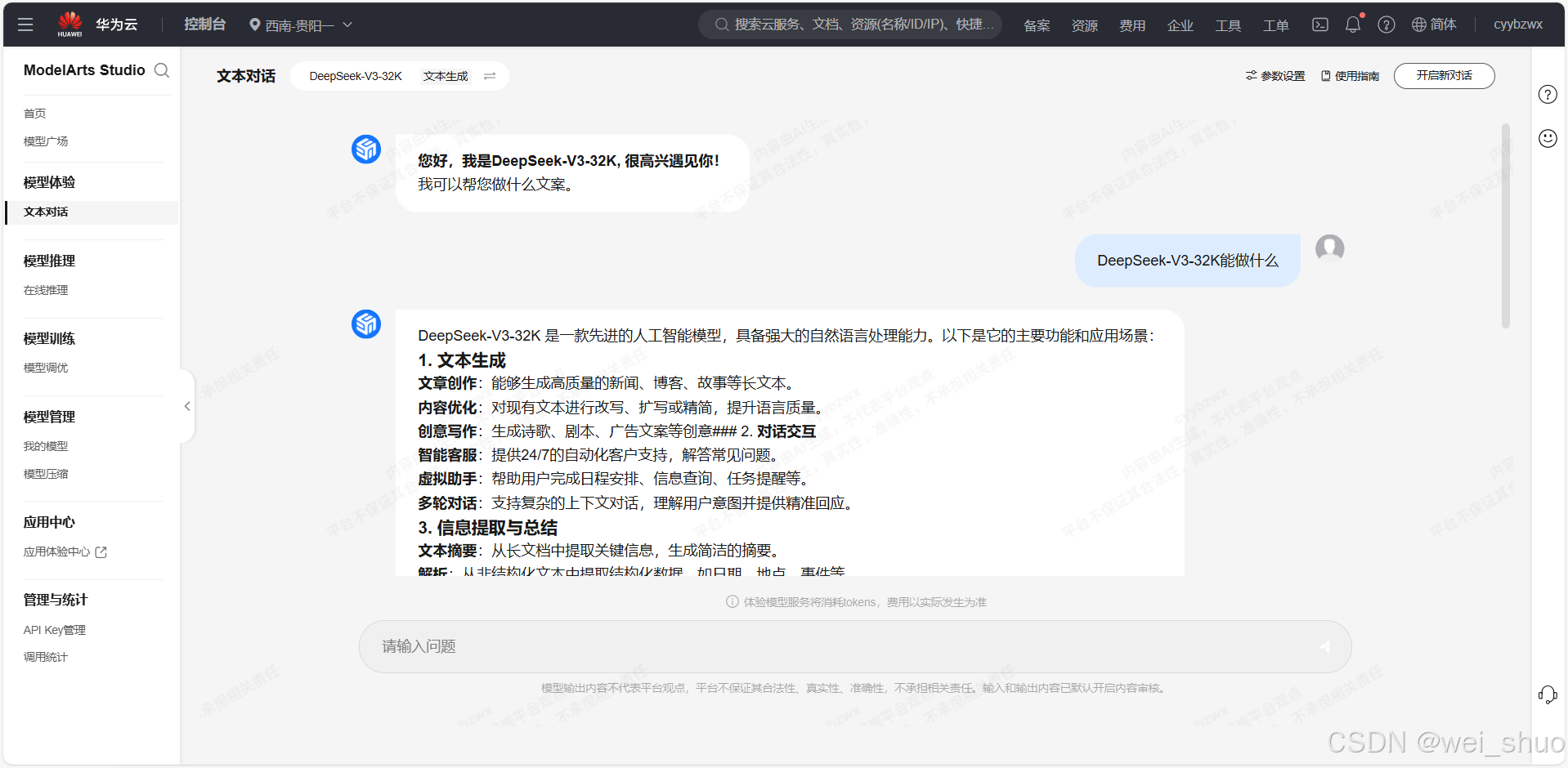
Task: Click the globe language icon
Action: coord(1419,25)
